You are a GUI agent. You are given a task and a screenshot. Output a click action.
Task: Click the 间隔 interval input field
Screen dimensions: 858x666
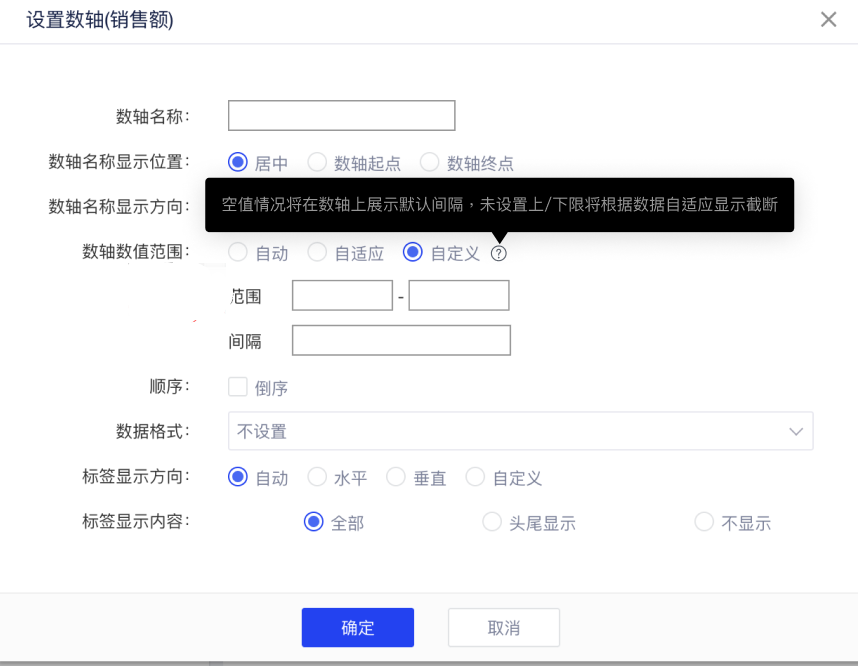coord(401,341)
